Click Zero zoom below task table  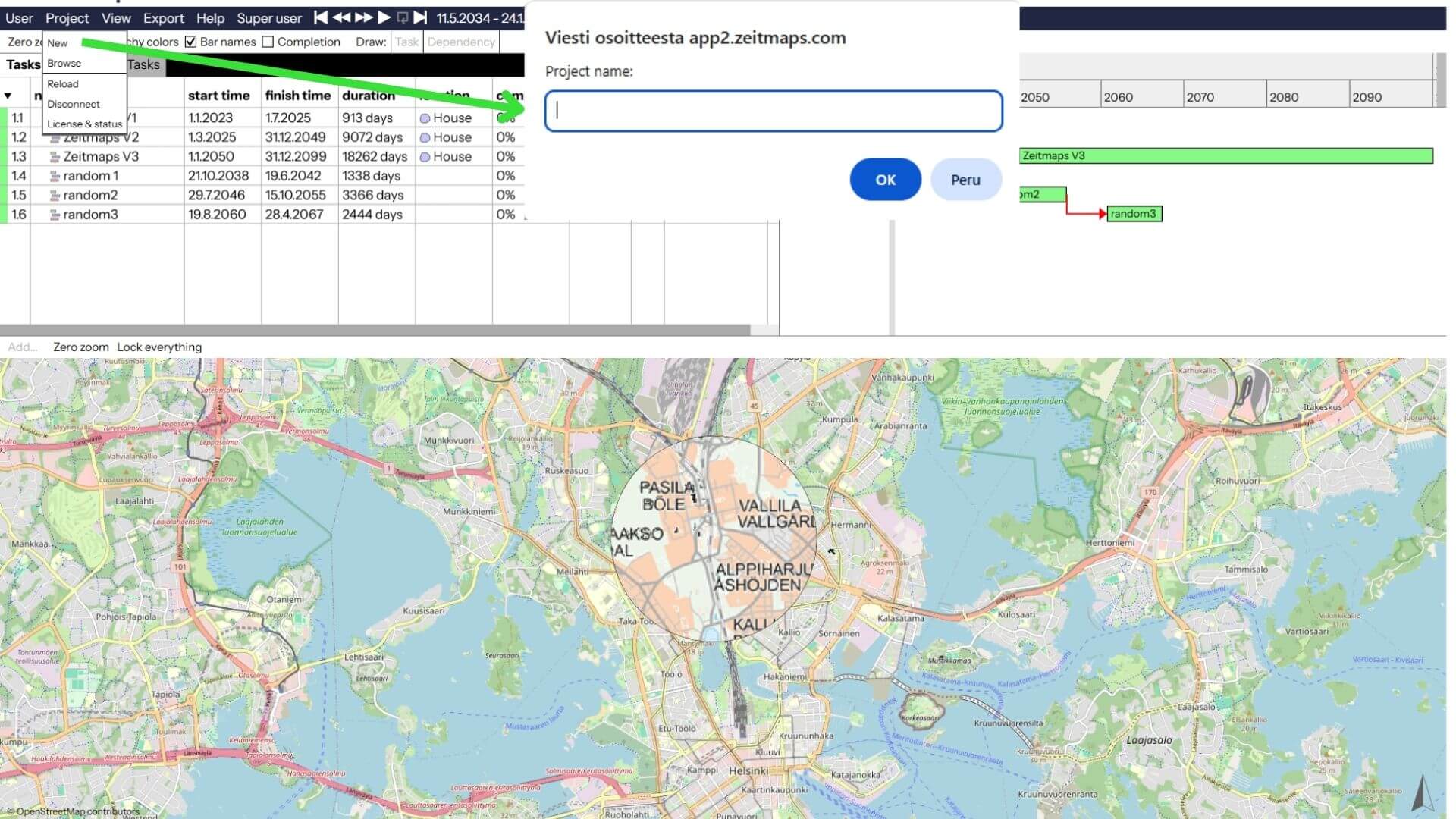pyautogui.click(x=81, y=347)
